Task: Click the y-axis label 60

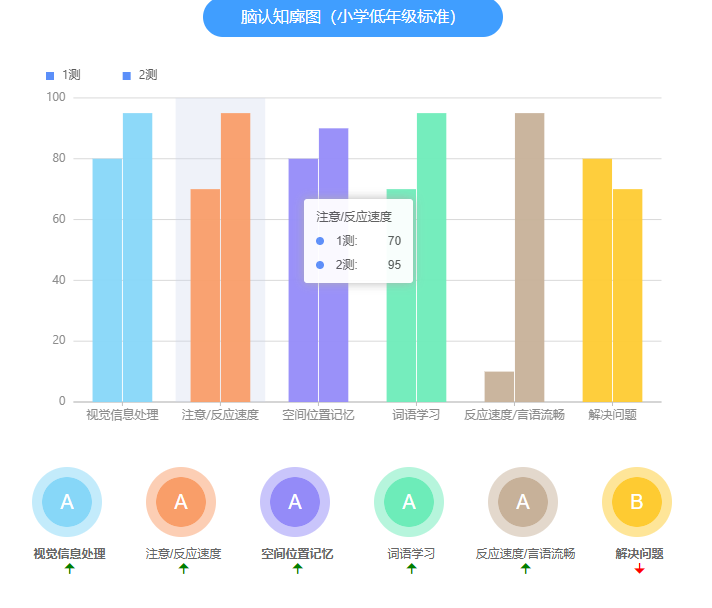Action: coord(59,219)
